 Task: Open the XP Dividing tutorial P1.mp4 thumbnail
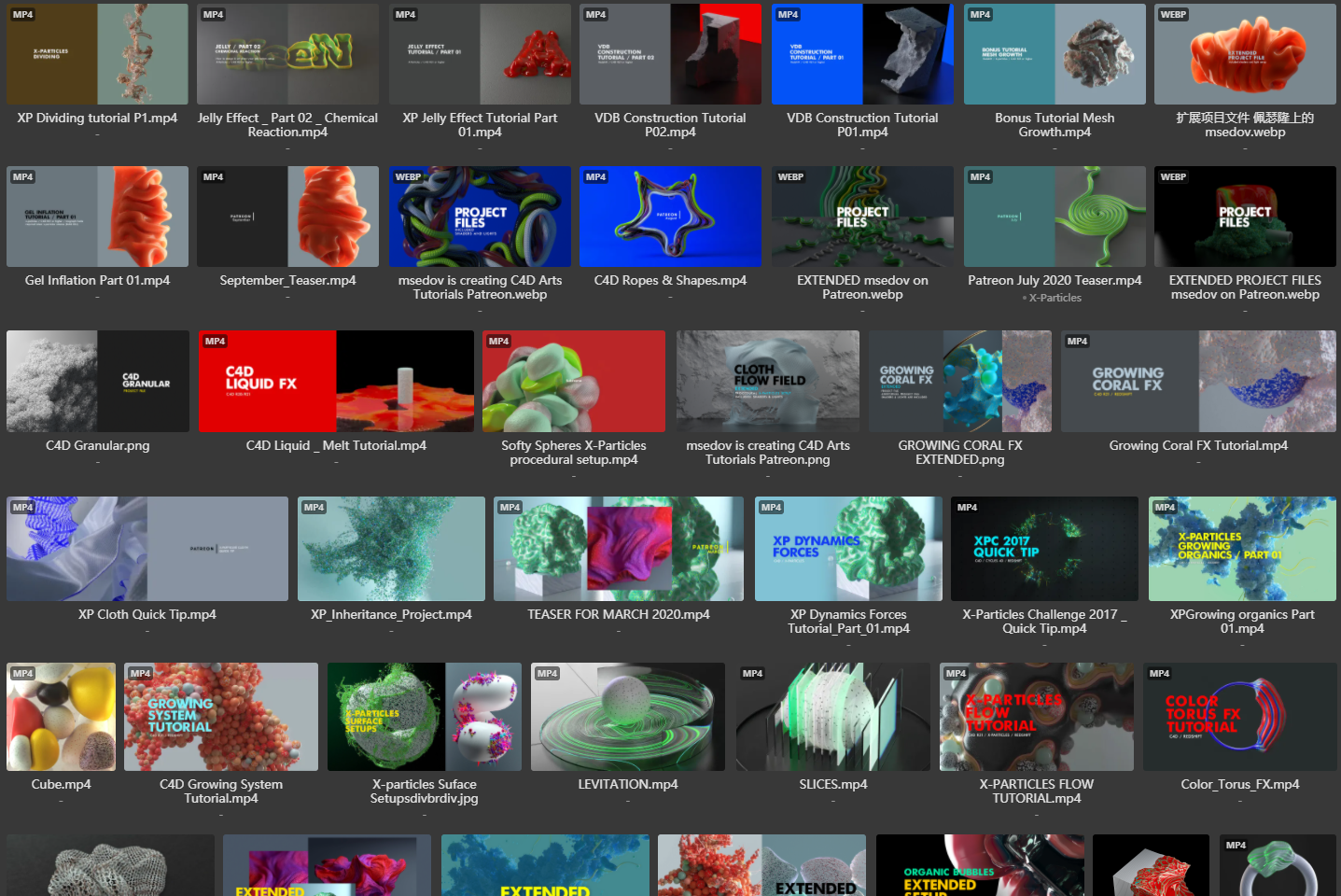97,54
